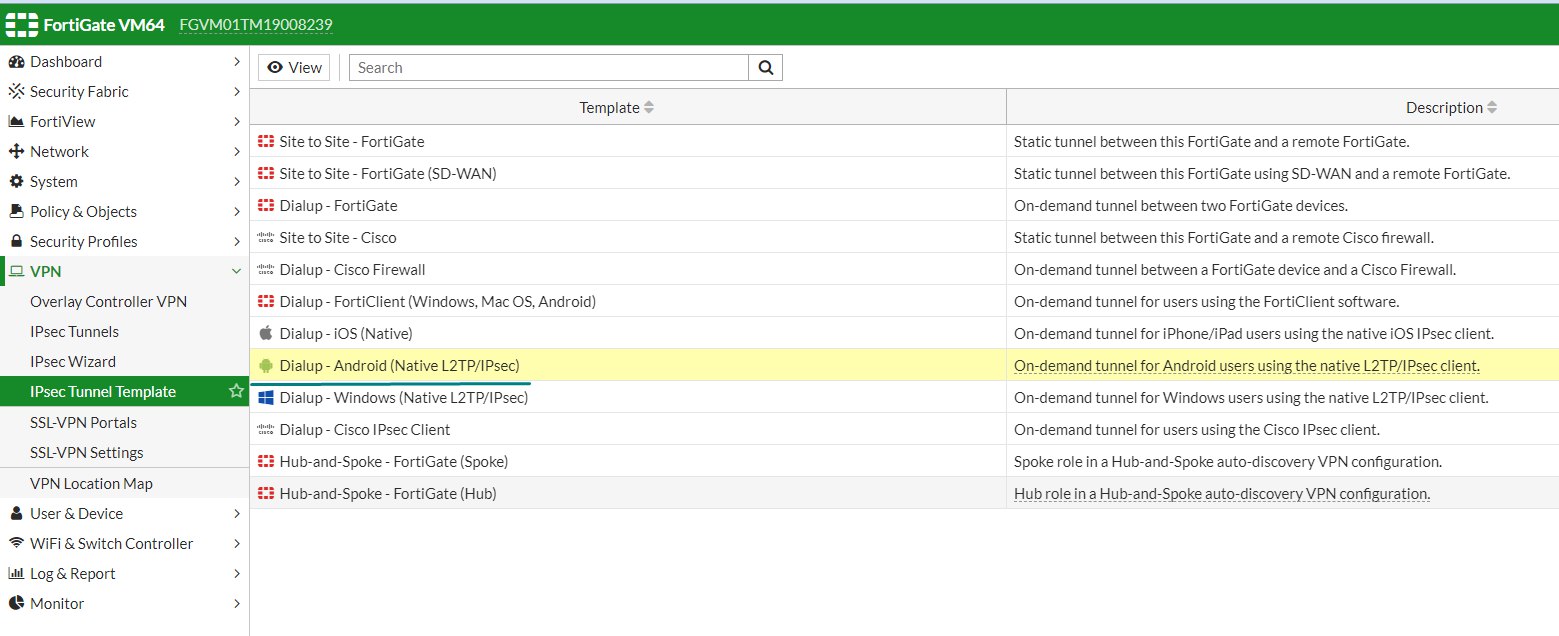Click the FortiGate icon for Dialup - FortiGate
The height and width of the screenshot is (636, 1559).
[266, 206]
